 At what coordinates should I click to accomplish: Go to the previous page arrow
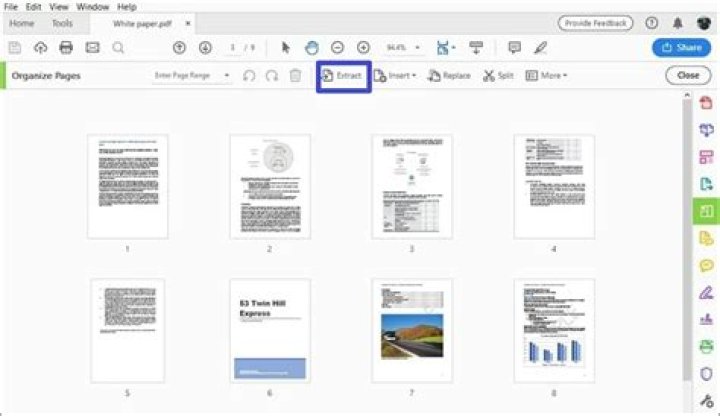(x=179, y=47)
